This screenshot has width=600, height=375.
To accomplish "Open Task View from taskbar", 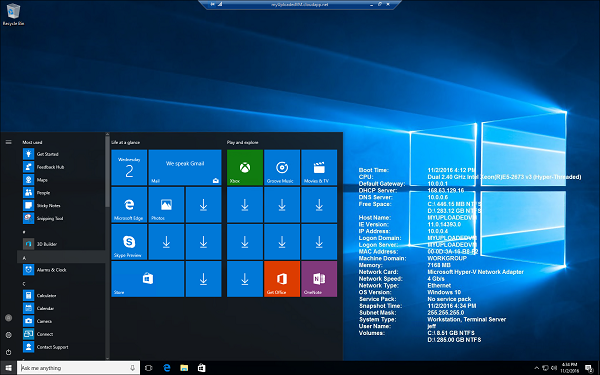I will click(149, 368).
